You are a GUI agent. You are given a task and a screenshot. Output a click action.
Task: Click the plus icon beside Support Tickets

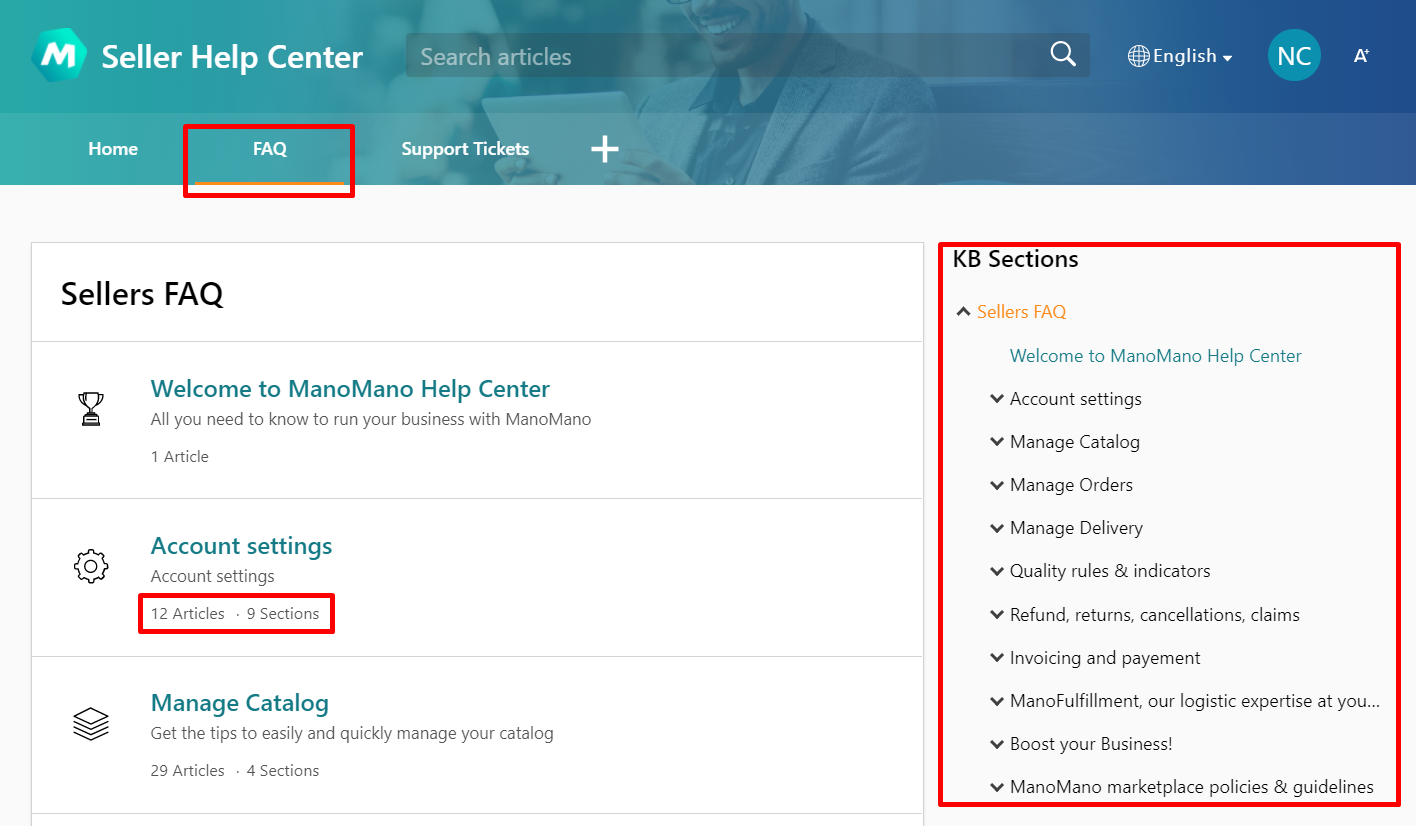(604, 149)
